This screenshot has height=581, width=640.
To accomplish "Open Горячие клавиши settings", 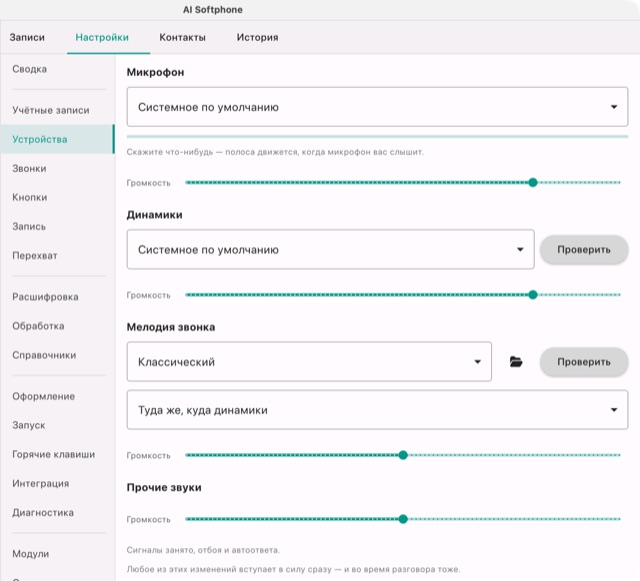I will click(x=57, y=454).
